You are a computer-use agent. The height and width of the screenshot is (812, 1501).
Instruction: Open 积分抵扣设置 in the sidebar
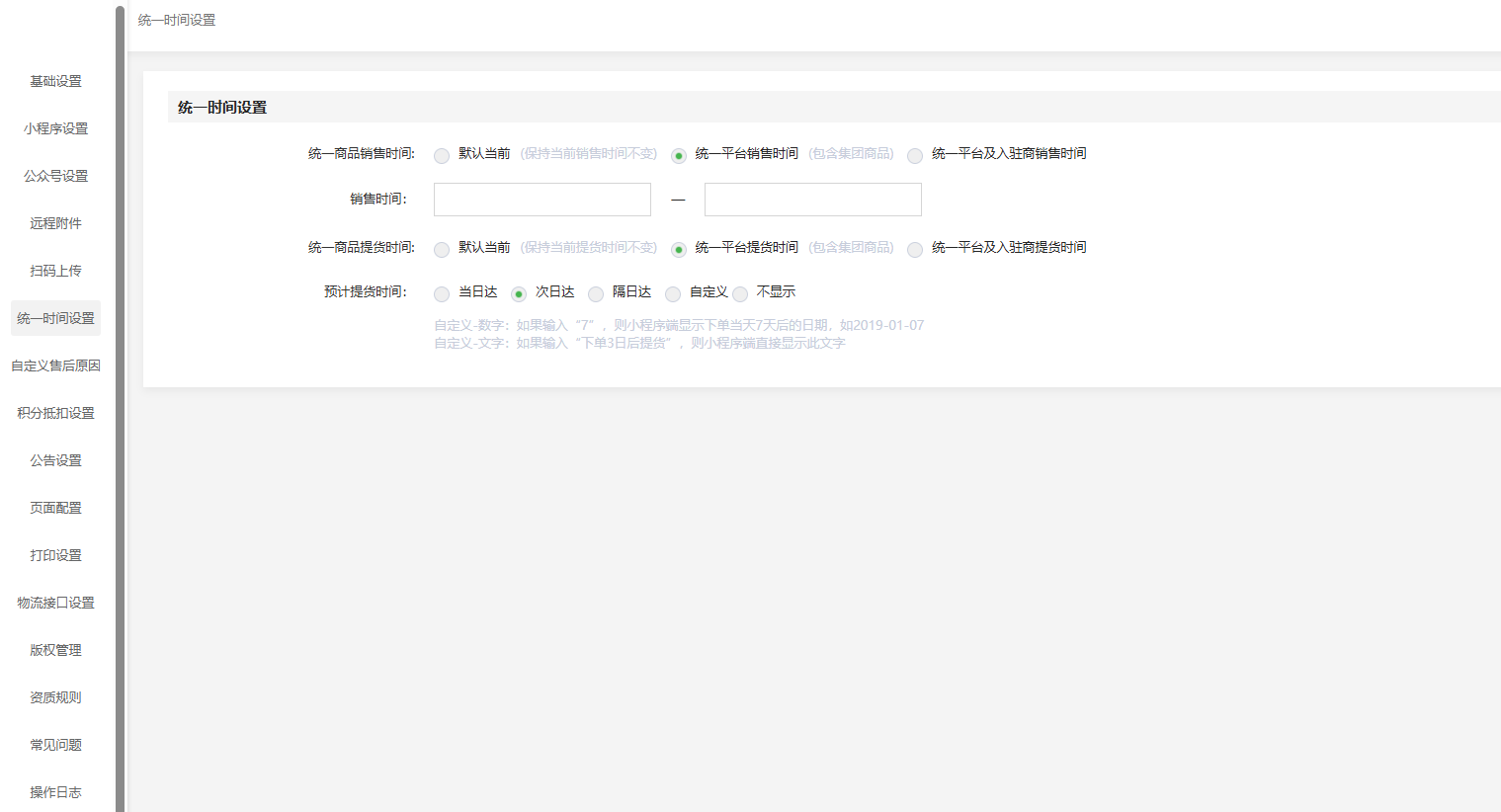pyautogui.click(x=55, y=413)
